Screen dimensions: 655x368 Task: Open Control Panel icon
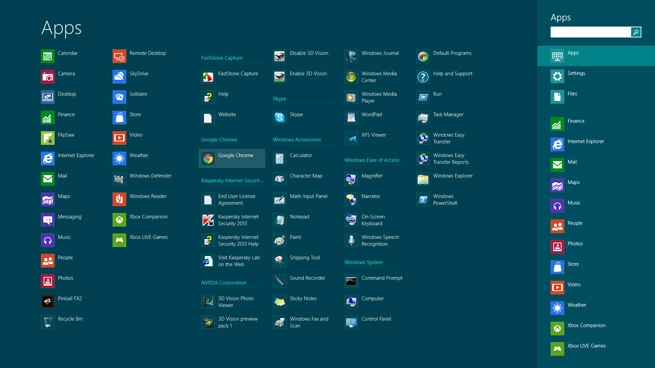(351, 322)
